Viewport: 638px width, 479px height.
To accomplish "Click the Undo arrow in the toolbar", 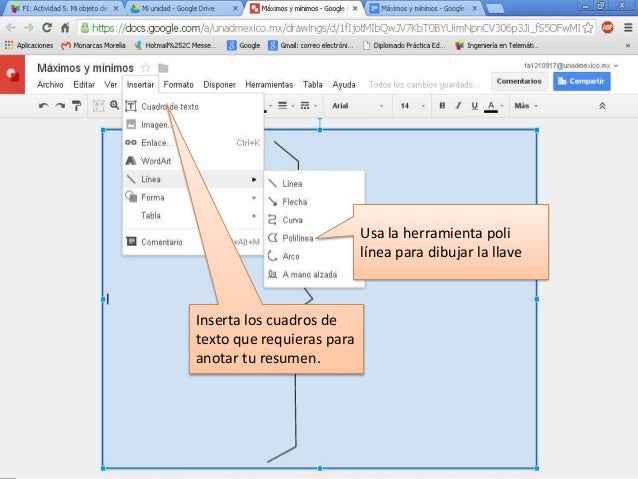I will 45,105.
